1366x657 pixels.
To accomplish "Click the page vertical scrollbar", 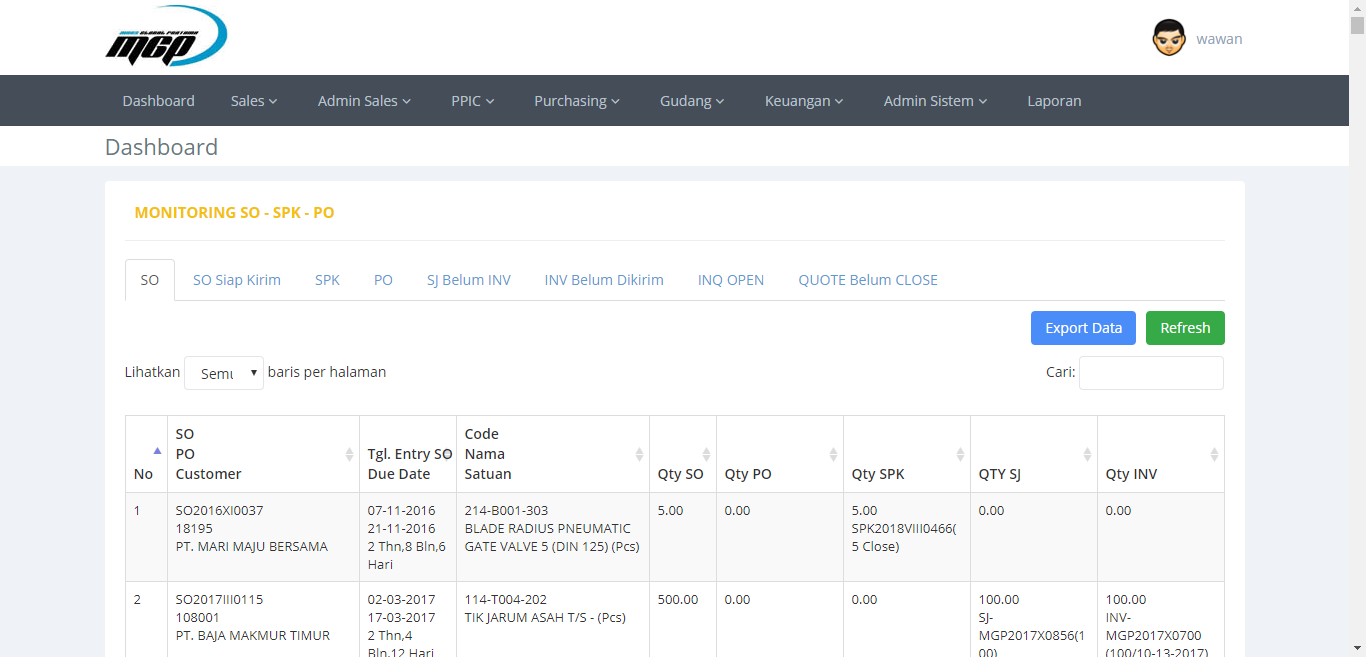I will pos(1357,328).
